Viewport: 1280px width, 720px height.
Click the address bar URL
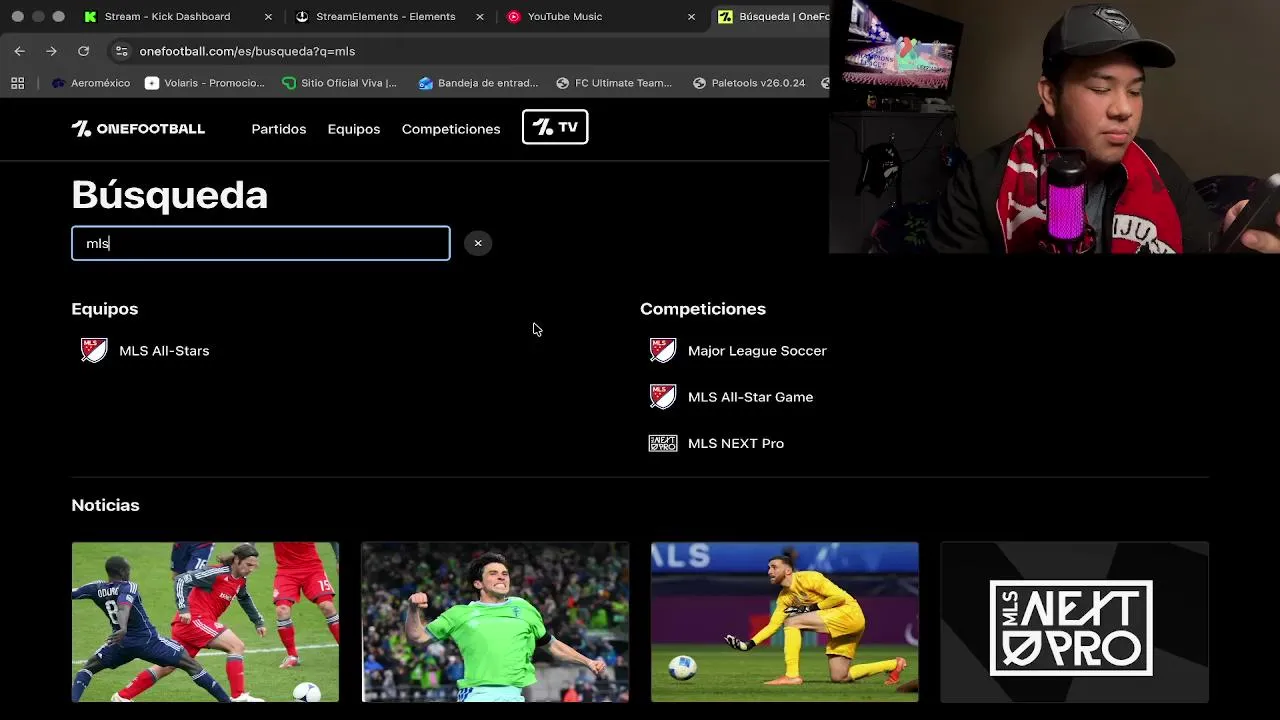point(247,51)
